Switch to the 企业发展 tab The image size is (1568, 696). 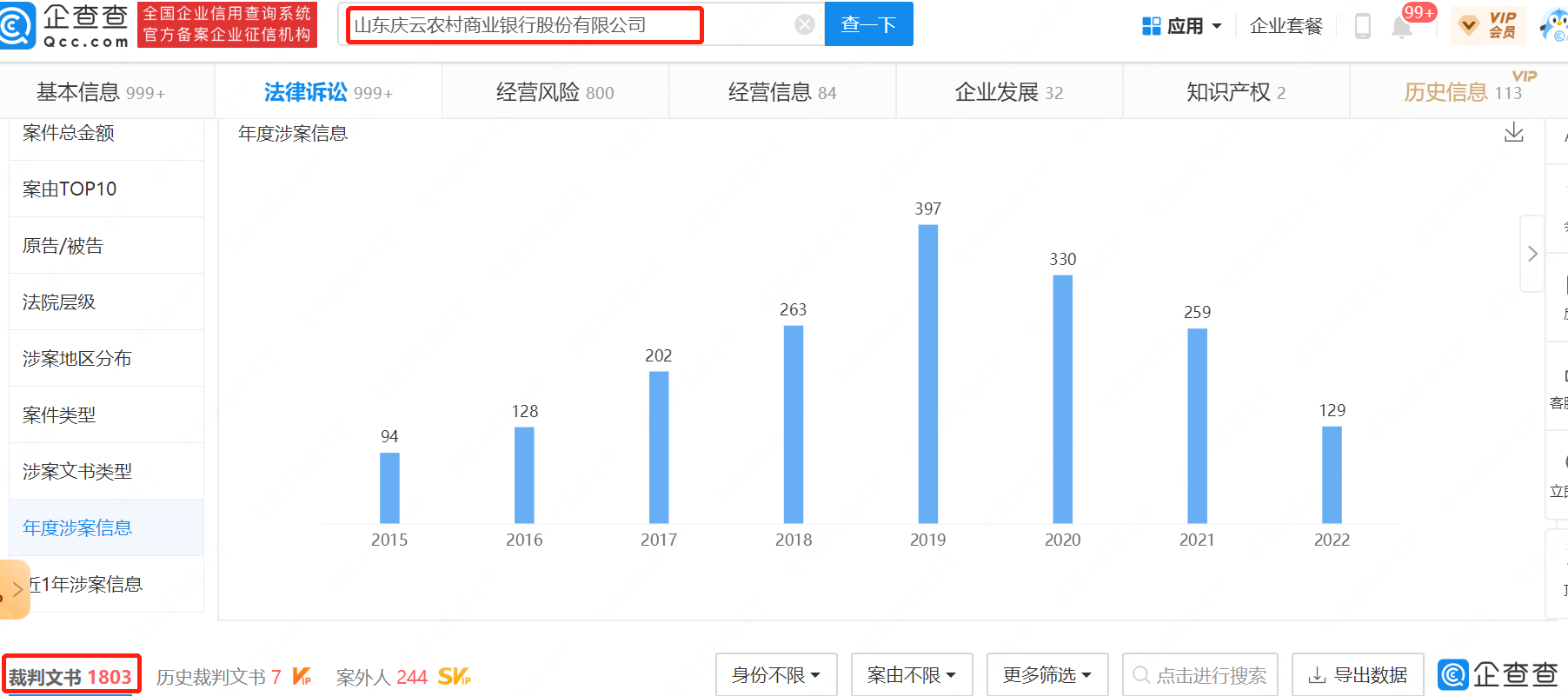pos(1009,92)
